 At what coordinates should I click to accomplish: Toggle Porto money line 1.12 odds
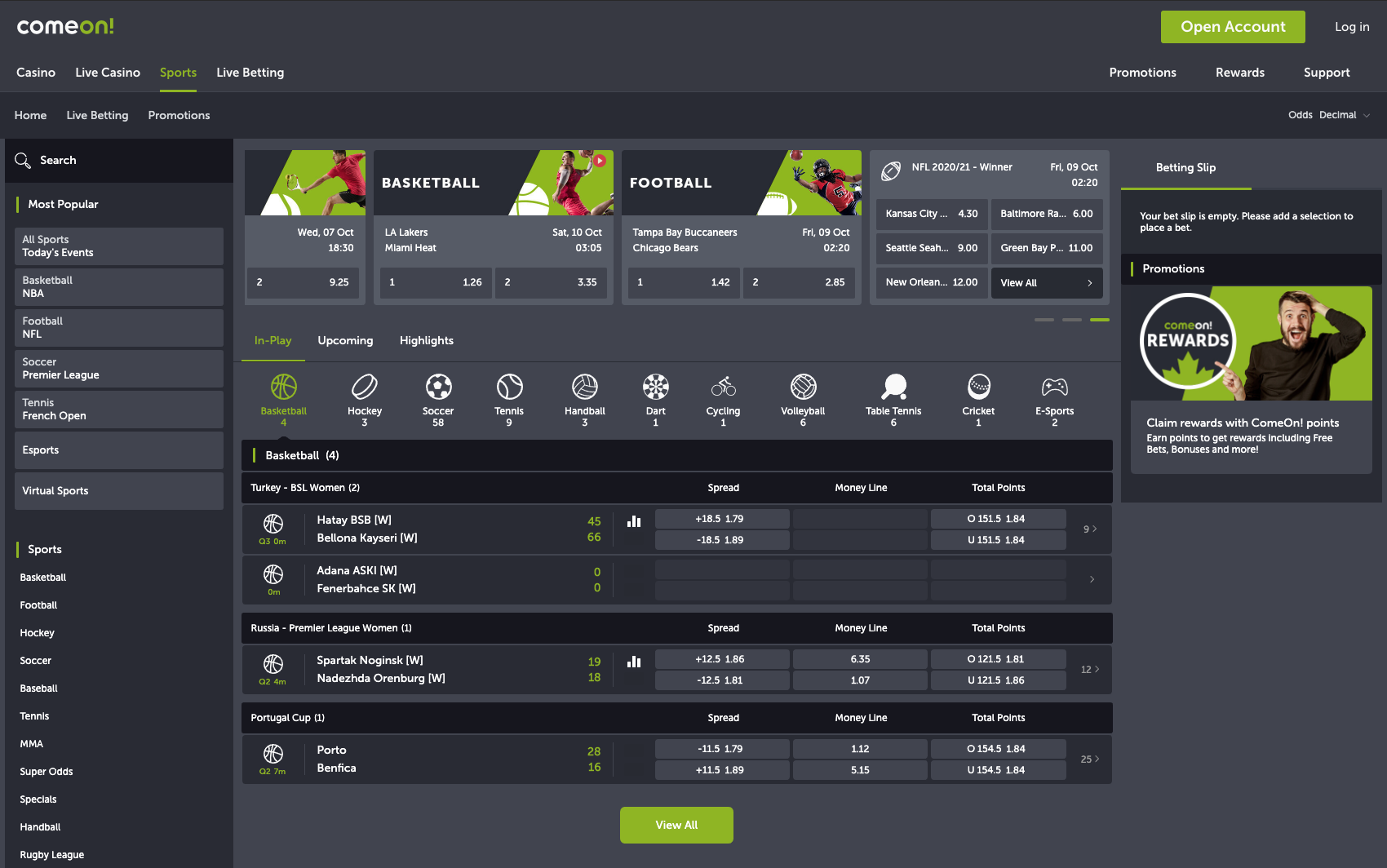[x=860, y=749]
